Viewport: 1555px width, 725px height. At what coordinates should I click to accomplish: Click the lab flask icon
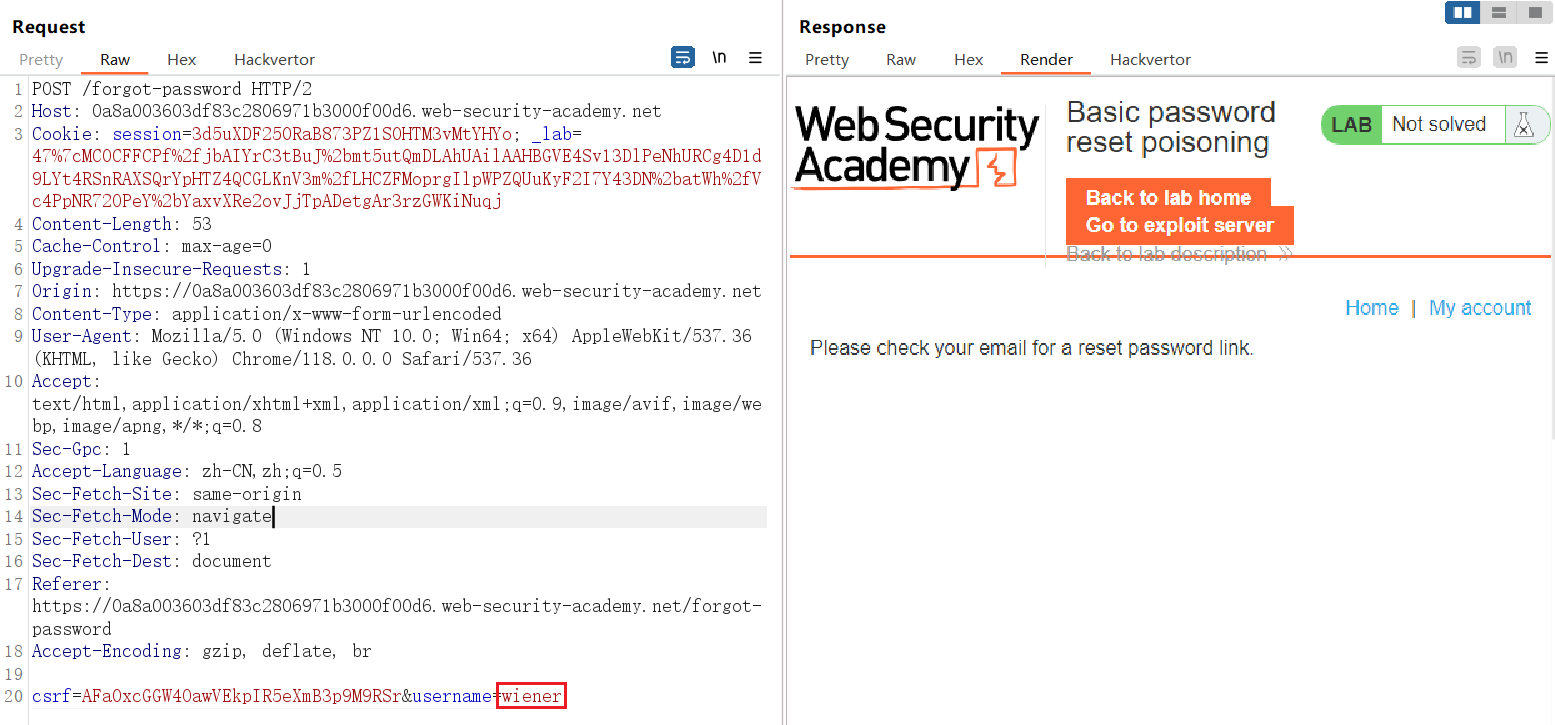pos(1524,125)
